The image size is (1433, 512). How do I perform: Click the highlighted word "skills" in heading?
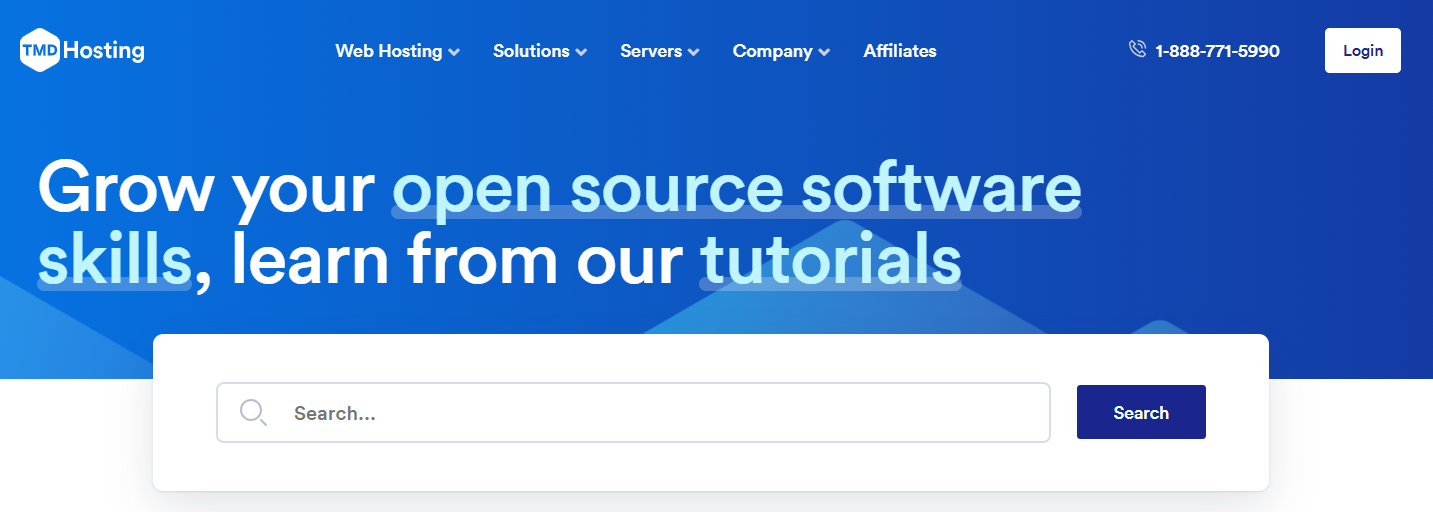(114, 259)
